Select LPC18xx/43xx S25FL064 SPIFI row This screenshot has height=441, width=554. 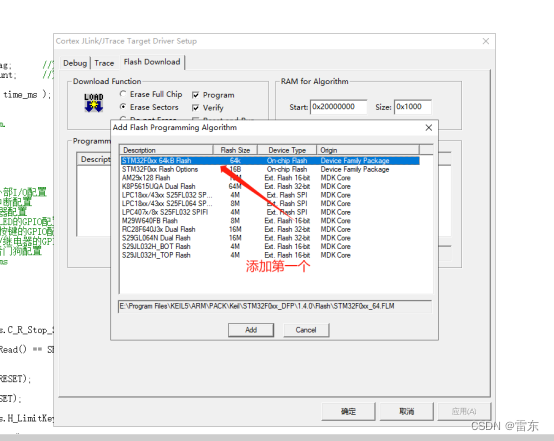pyautogui.click(x=270, y=204)
